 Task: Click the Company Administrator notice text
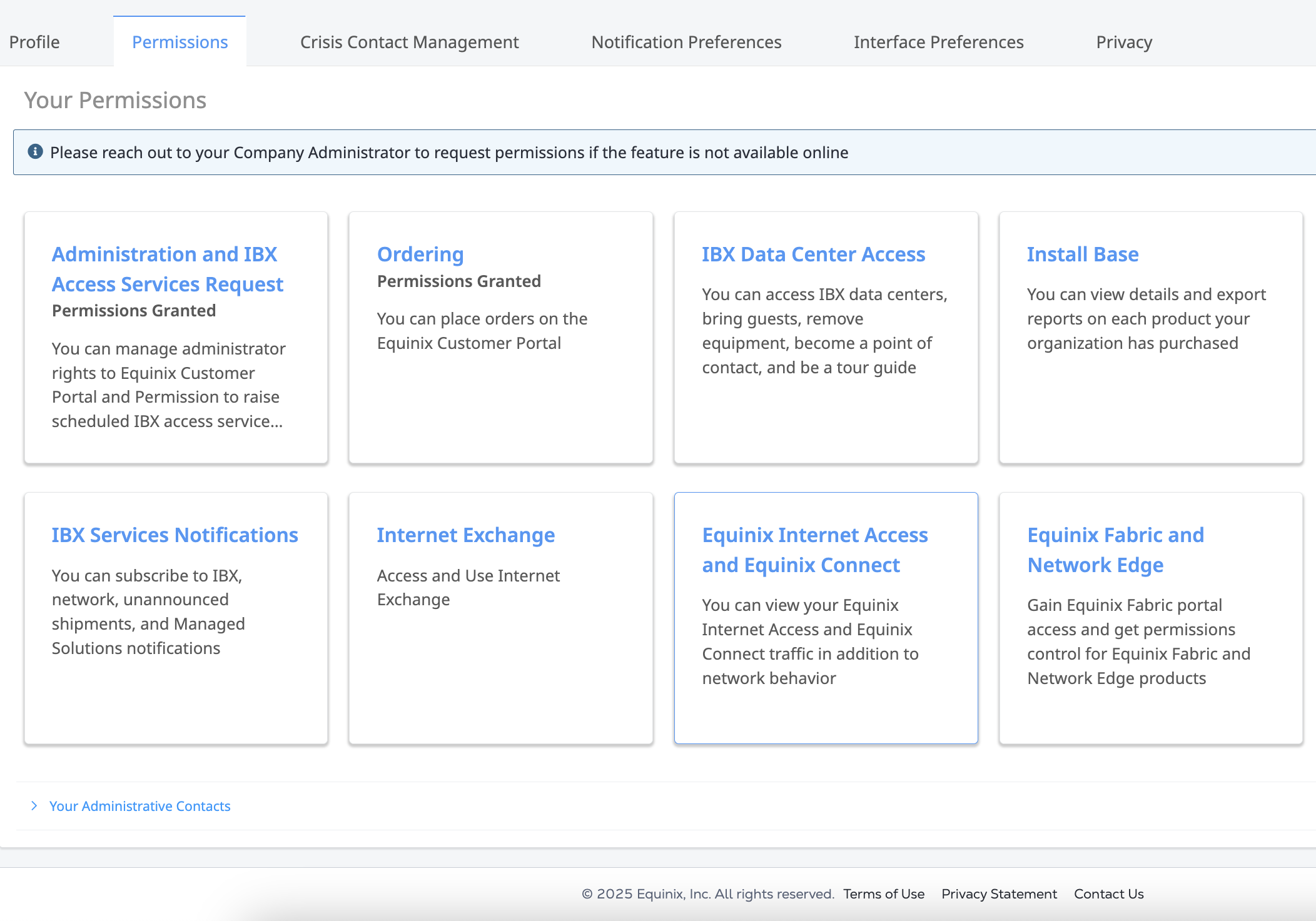coord(449,153)
